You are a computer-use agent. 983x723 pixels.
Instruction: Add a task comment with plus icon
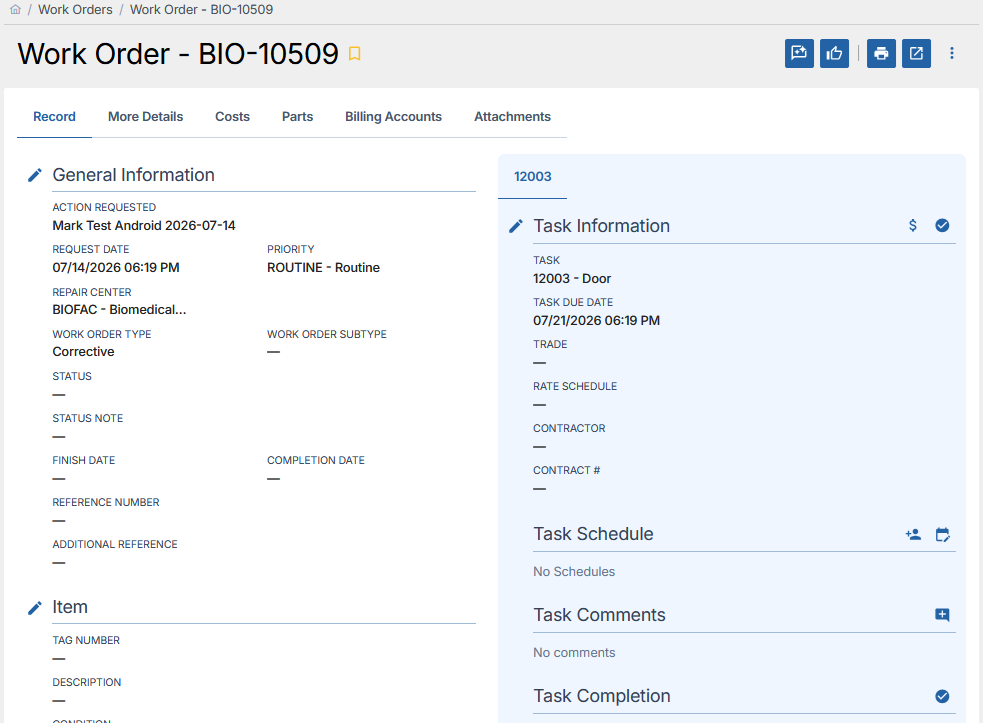(x=942, y=615)
